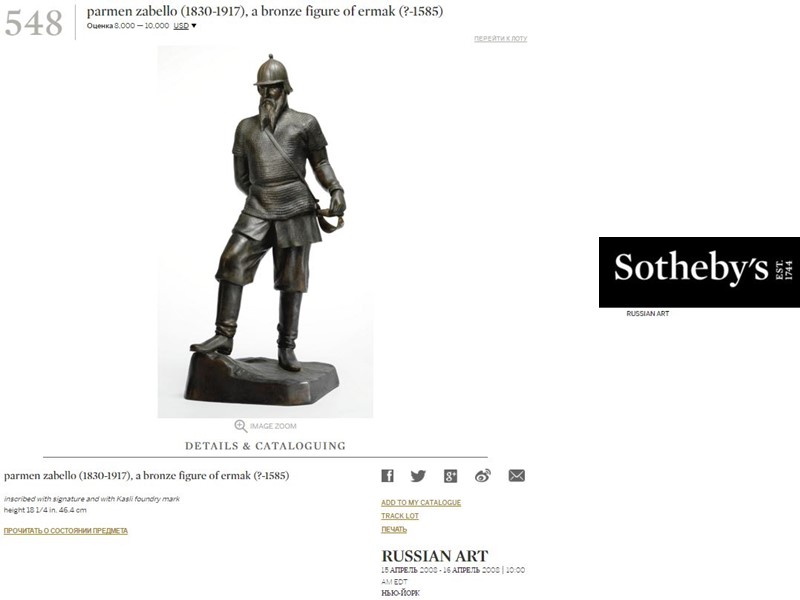Click ADD TO MY CATALOGUE link
Viewport: 800px width, 600px height.
point(421,503)
